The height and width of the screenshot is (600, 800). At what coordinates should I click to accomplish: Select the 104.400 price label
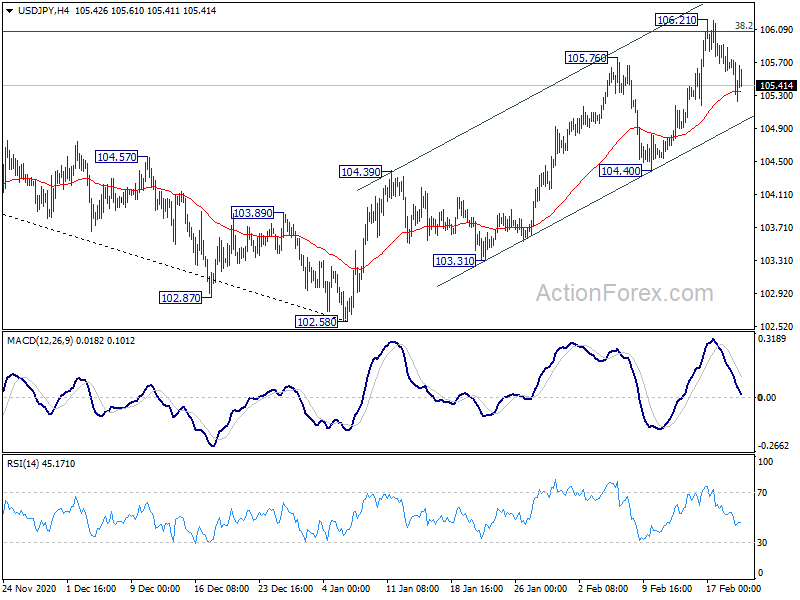pos(620,170)
